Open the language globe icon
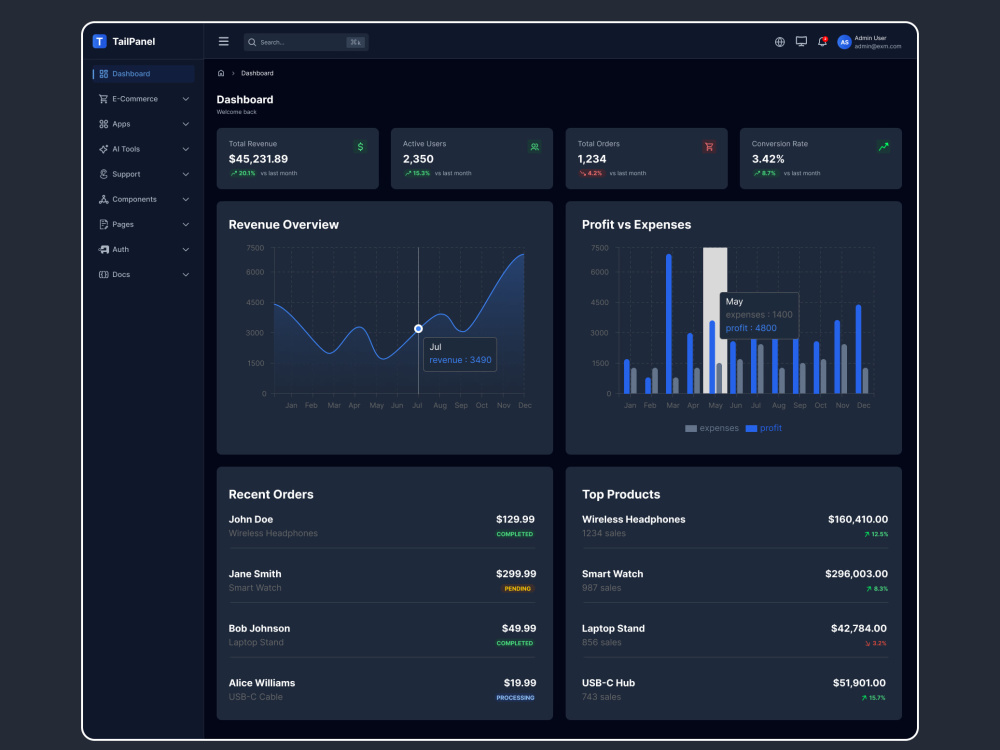The height and width of the screenshot is (750, 1000). coord(779,42)
